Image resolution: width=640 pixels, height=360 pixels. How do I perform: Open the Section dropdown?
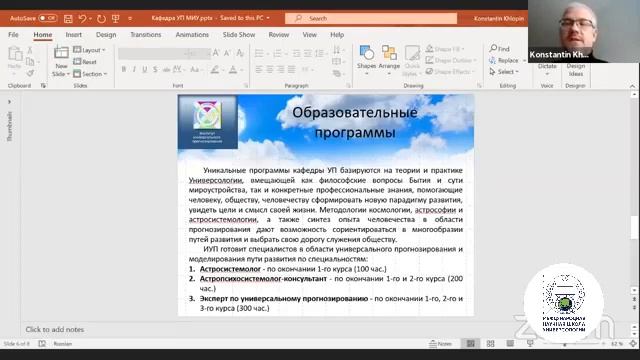(x=90, y=74)
